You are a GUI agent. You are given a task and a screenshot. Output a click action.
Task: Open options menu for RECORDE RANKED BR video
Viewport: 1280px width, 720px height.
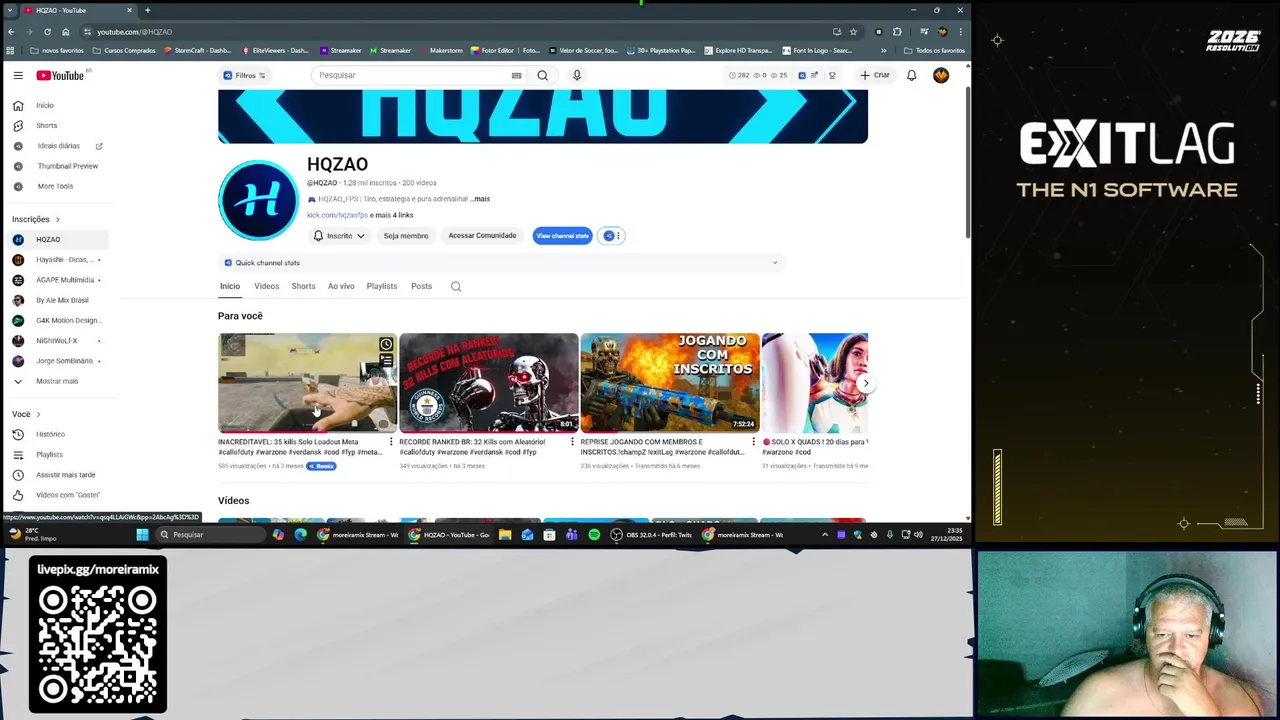coord(572,442)
